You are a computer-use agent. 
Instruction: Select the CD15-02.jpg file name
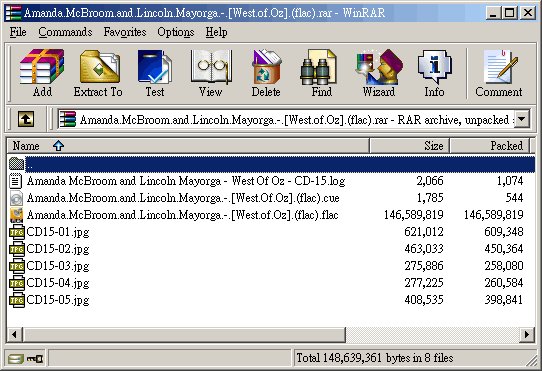point(58,249)
